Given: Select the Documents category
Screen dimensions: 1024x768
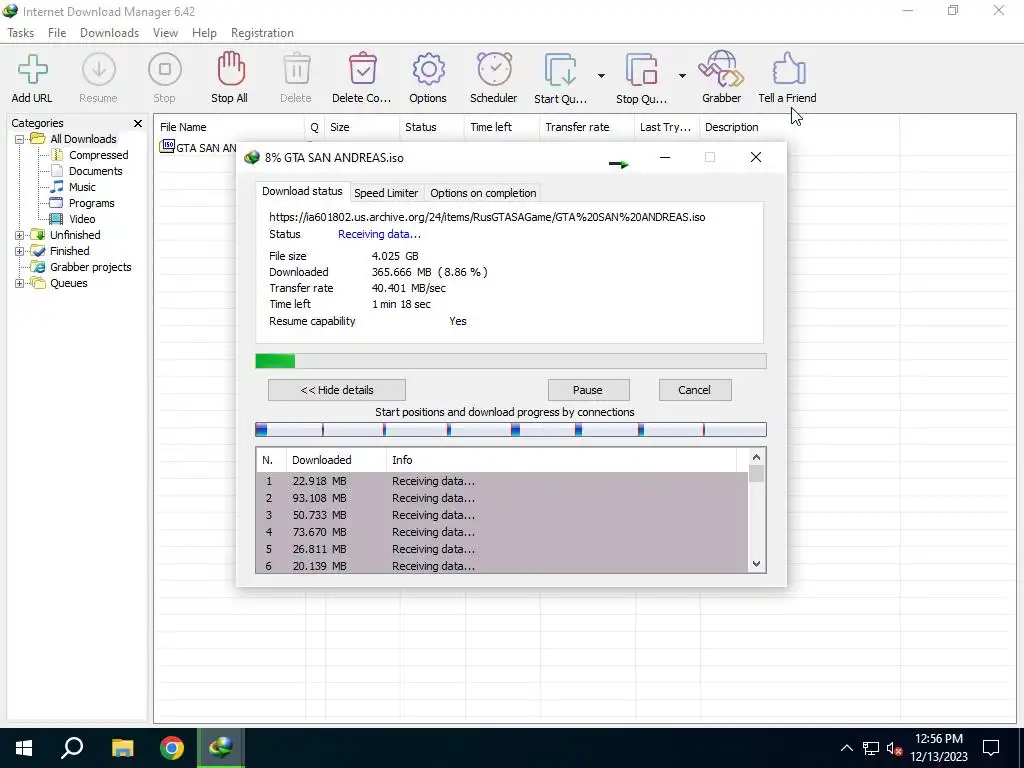Looking at the screenshot, I should coord(95,171).
